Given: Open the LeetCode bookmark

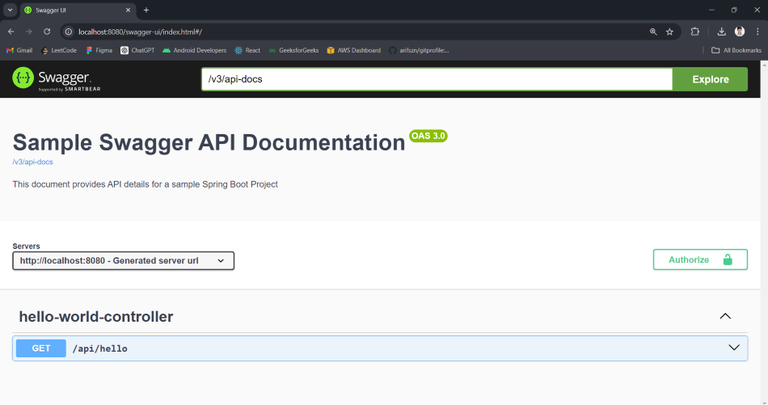Looking at the screenshot, I should point(60,50).
